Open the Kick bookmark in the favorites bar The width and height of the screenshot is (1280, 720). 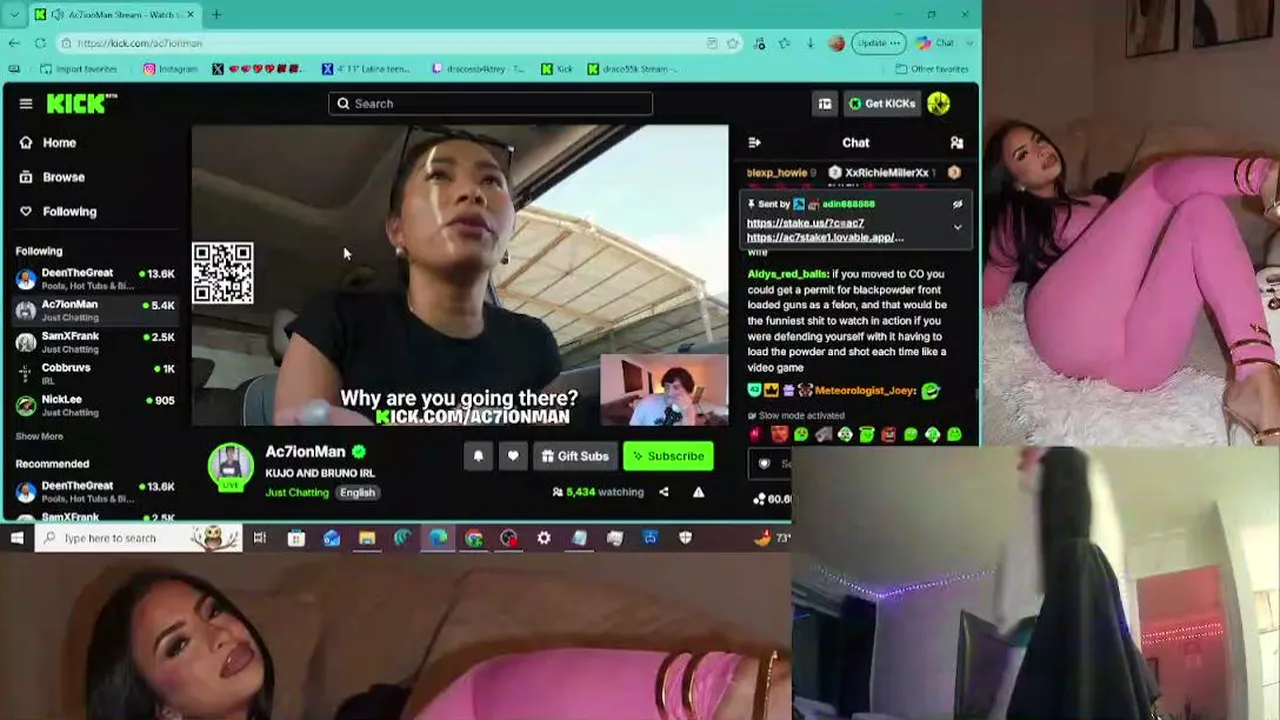(557, 69)
